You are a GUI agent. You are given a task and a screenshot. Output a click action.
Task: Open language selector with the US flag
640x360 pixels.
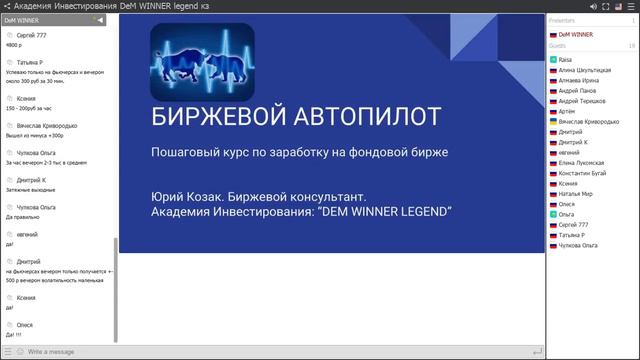[x=618, y=7]
